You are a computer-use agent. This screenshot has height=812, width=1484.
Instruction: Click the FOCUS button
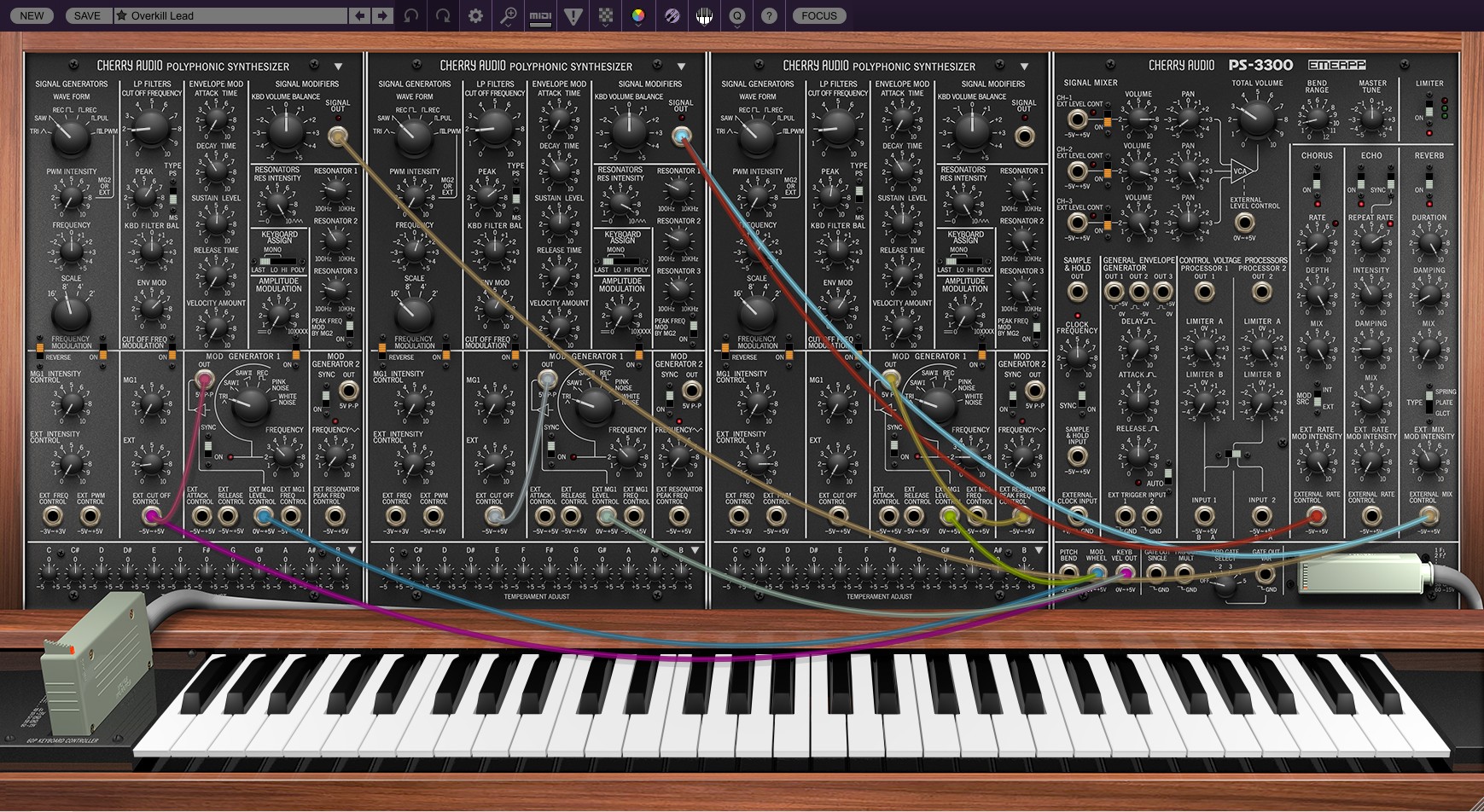click(x=819, y=15)
